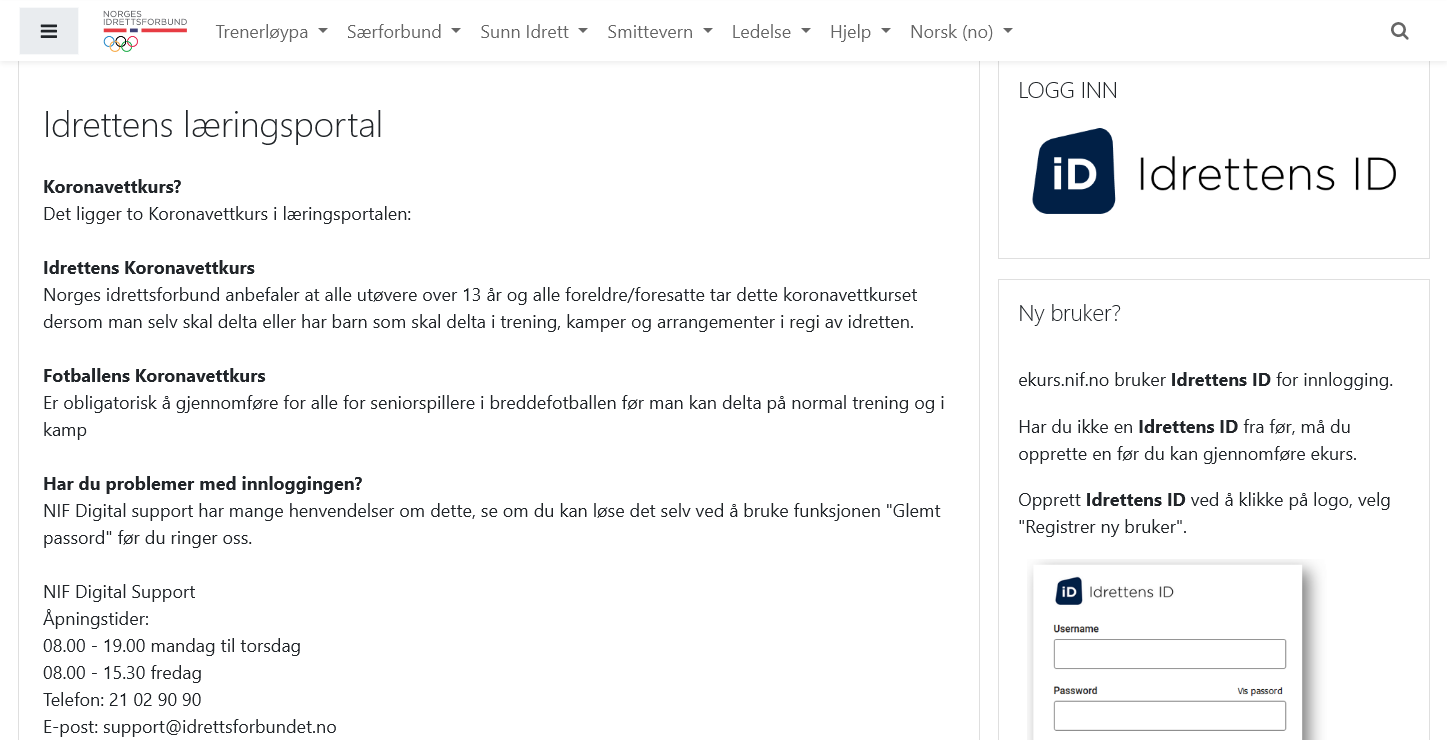The image size is (1447, 740).
Task: Open the Norsk (no) language selector
Action: 961,32
